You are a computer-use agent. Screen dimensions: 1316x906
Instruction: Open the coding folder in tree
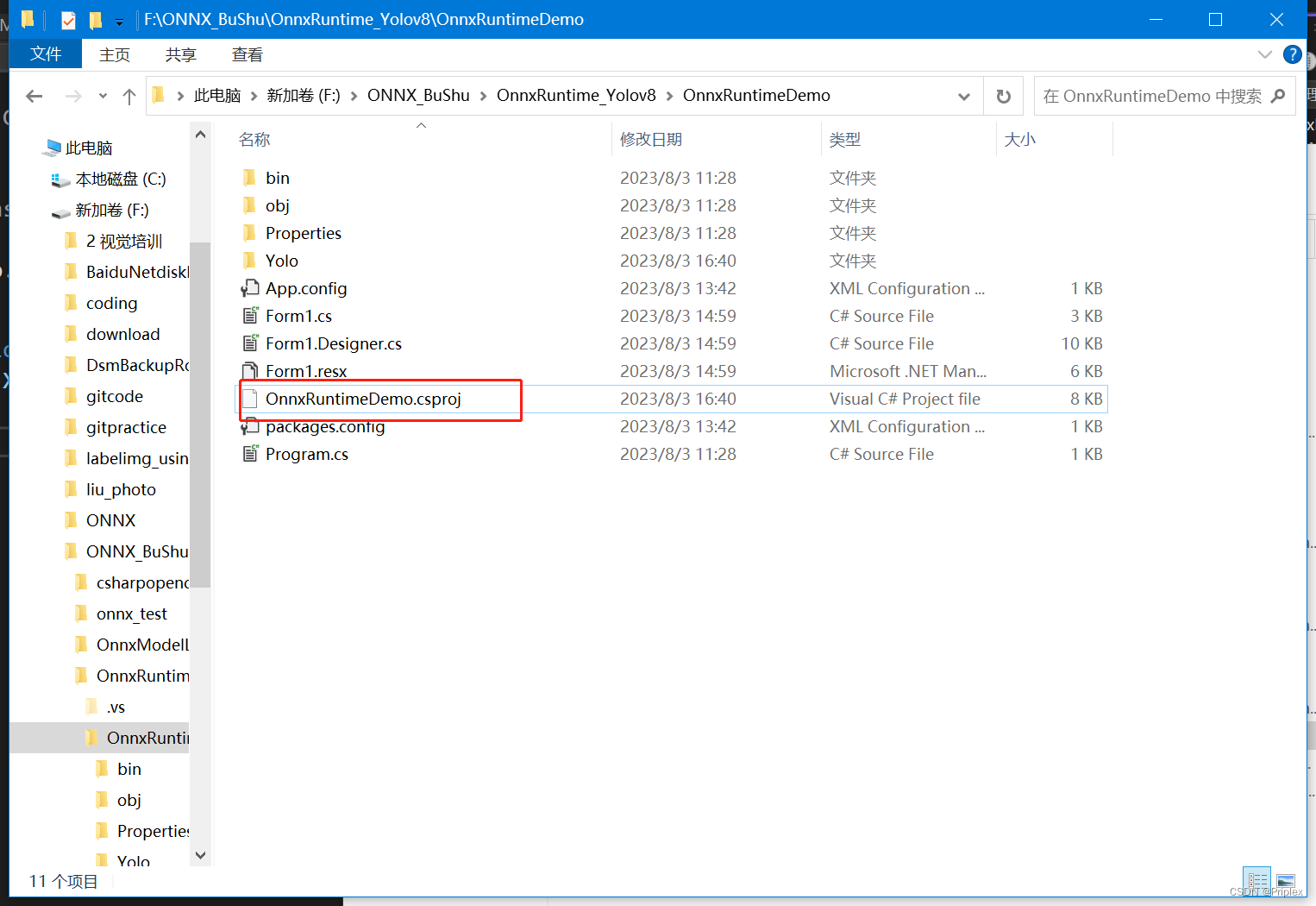pyautogui.click(x=111, y=304)
